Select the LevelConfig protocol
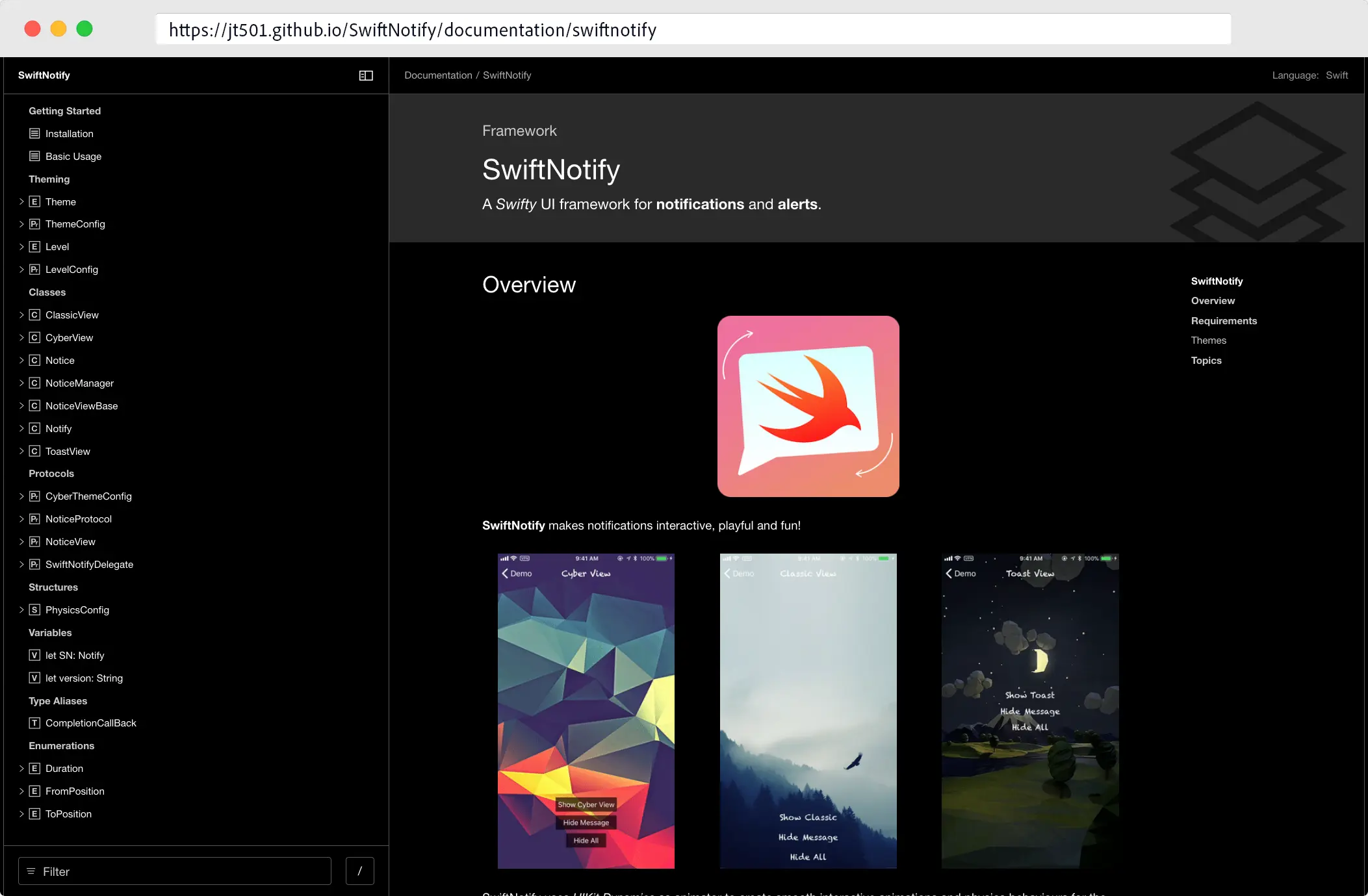This screenshot has width=1368, height=896. [x=71, y=269]
